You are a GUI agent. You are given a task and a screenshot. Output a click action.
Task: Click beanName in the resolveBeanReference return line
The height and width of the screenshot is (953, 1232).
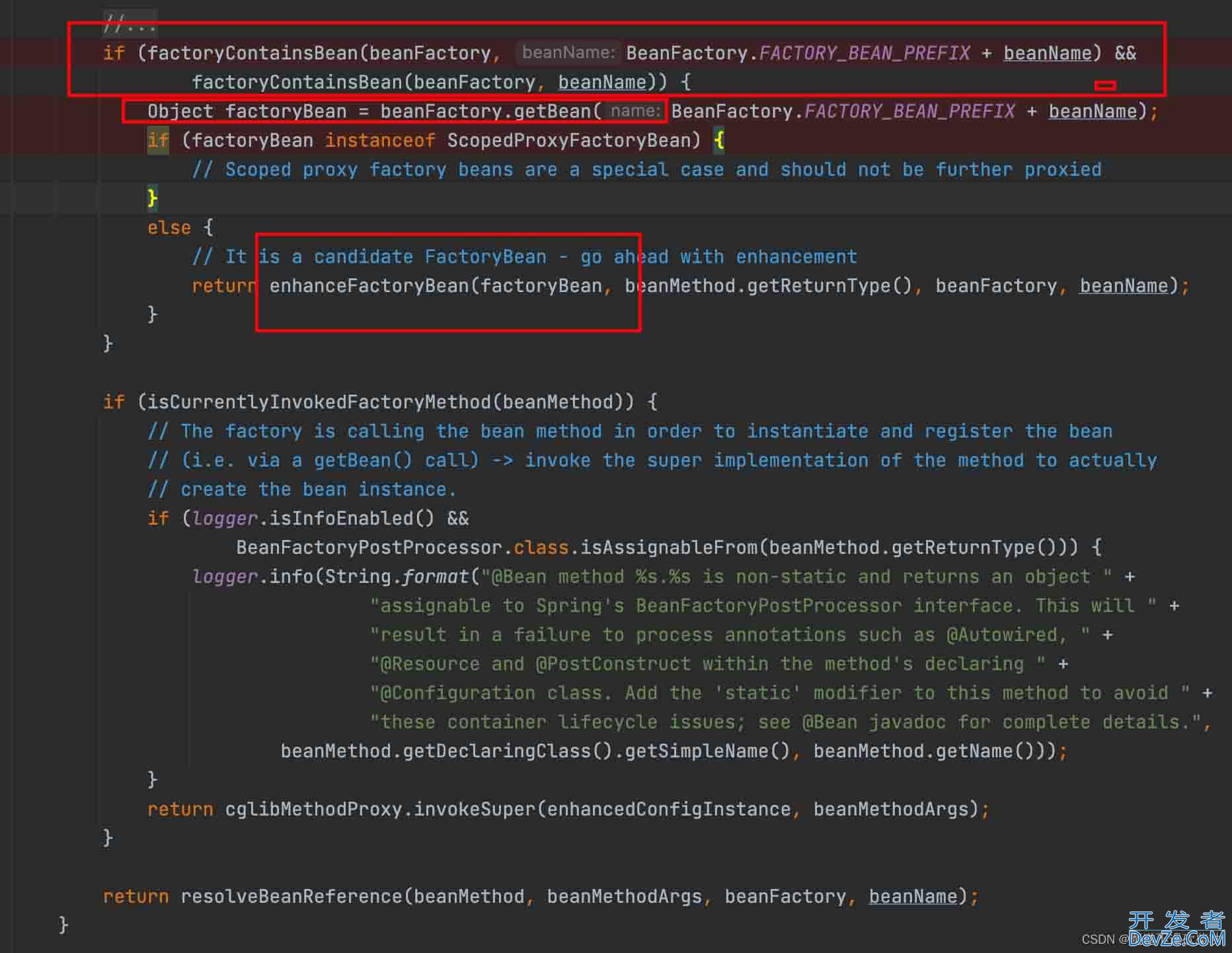[x=913, y=896]
